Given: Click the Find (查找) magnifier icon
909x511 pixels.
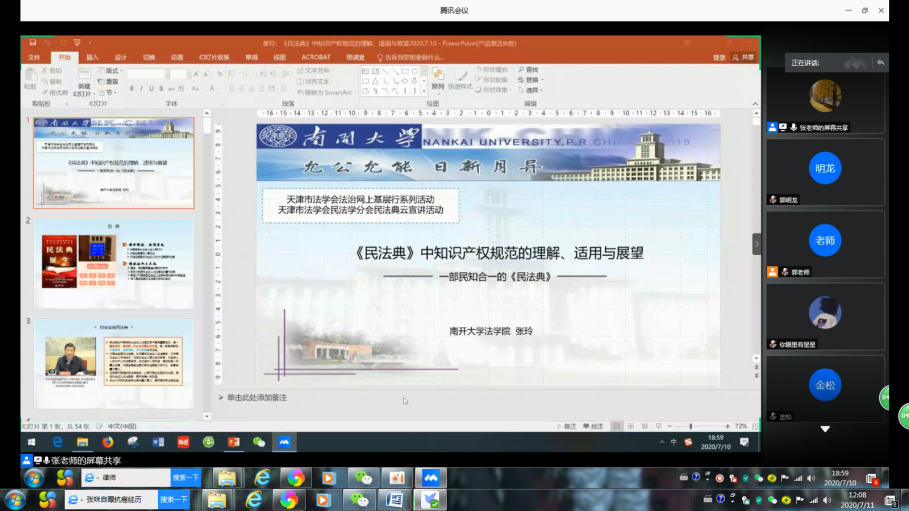Looking at the screenshot, I should 521,70.
